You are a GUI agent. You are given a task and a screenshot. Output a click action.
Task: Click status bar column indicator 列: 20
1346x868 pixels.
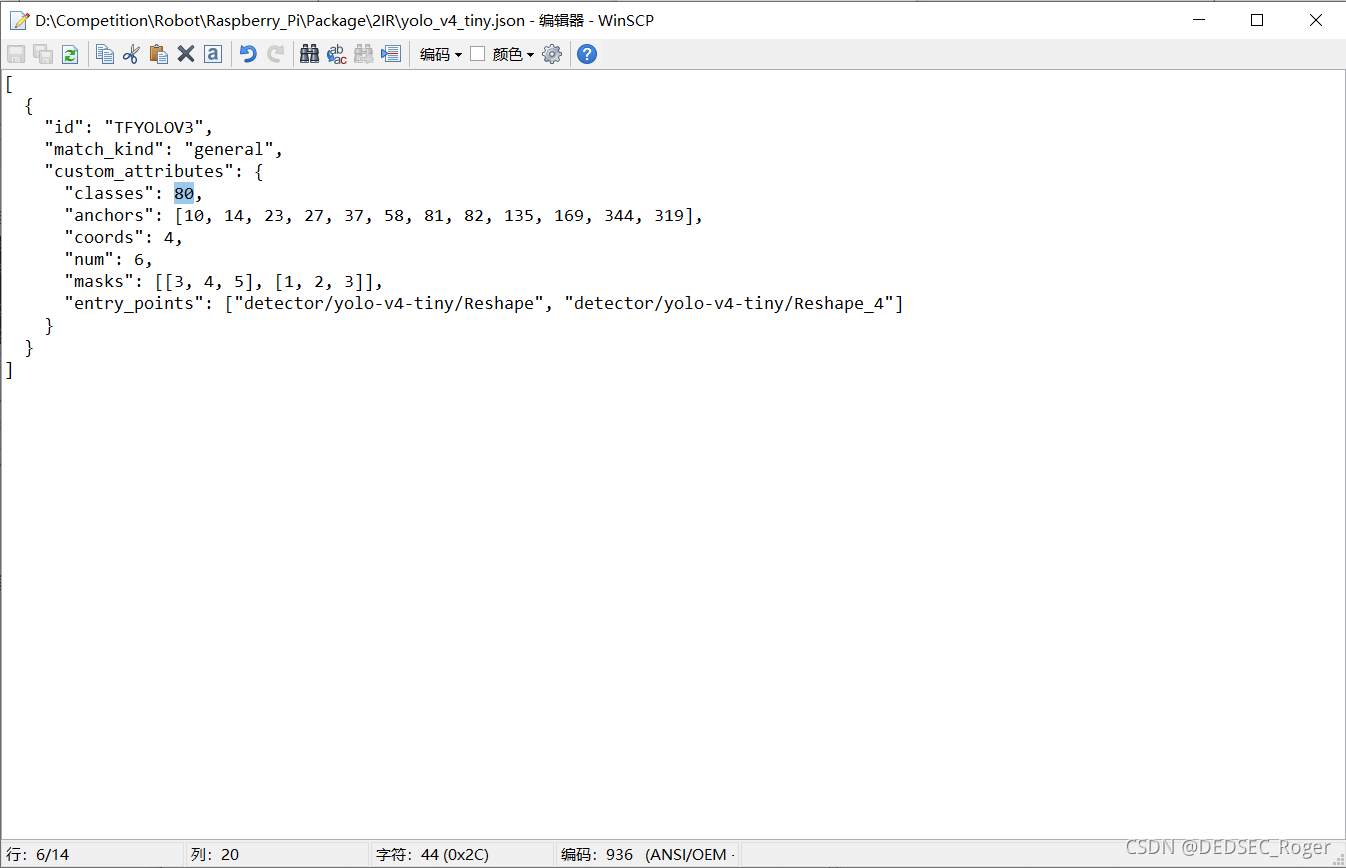click(215, 855)
